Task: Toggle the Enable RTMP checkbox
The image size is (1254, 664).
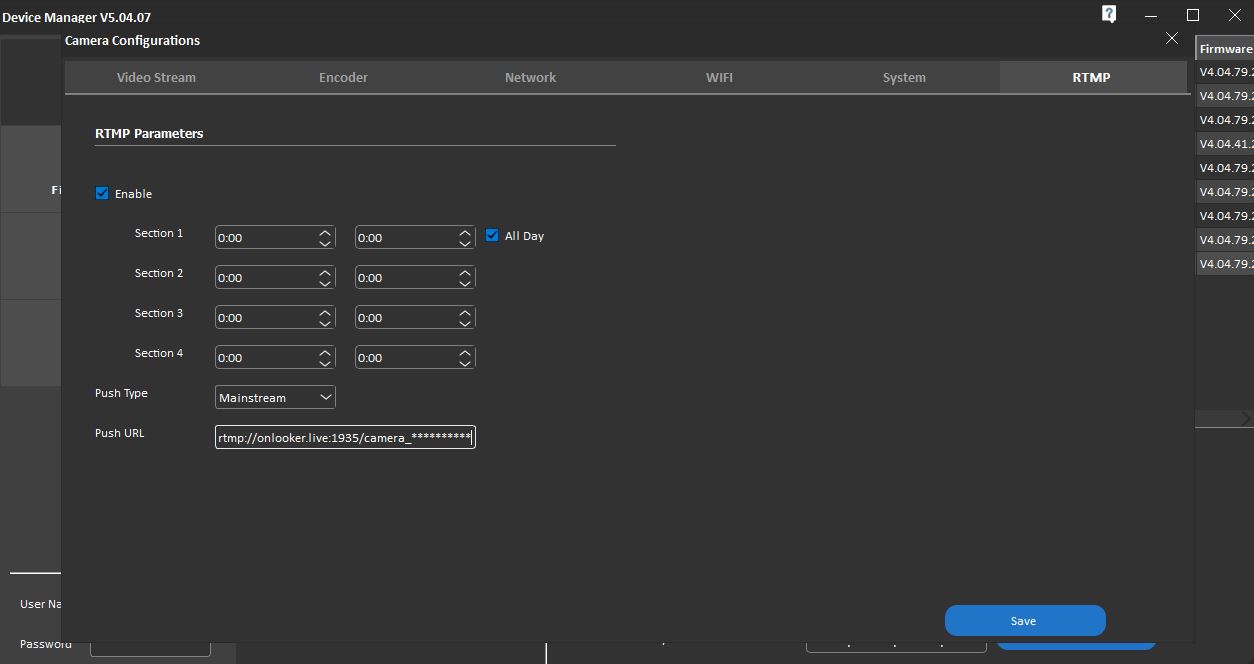Action: (x=102, y=193)
